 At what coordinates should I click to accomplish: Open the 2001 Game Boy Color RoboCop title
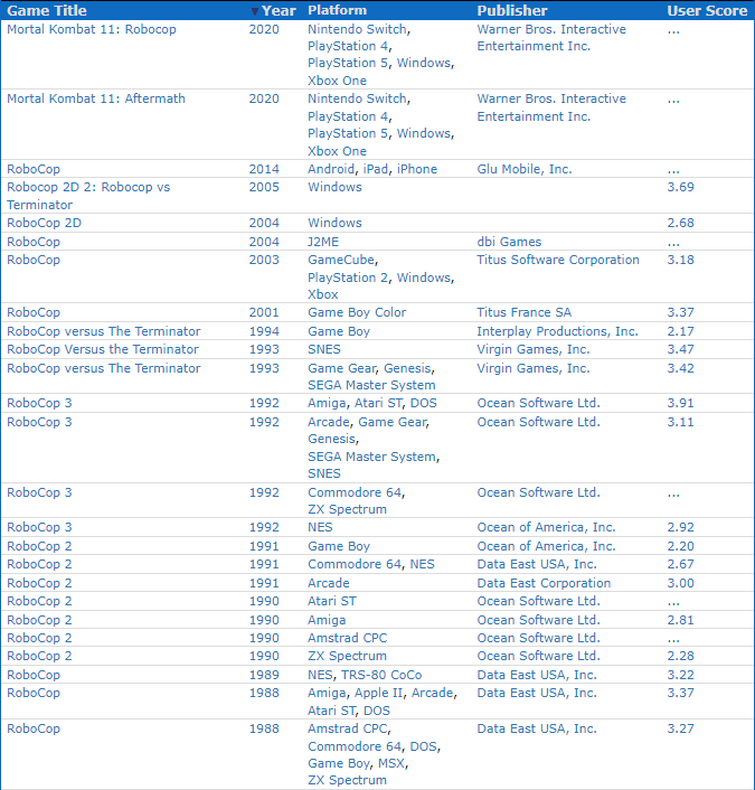[33, 312]
